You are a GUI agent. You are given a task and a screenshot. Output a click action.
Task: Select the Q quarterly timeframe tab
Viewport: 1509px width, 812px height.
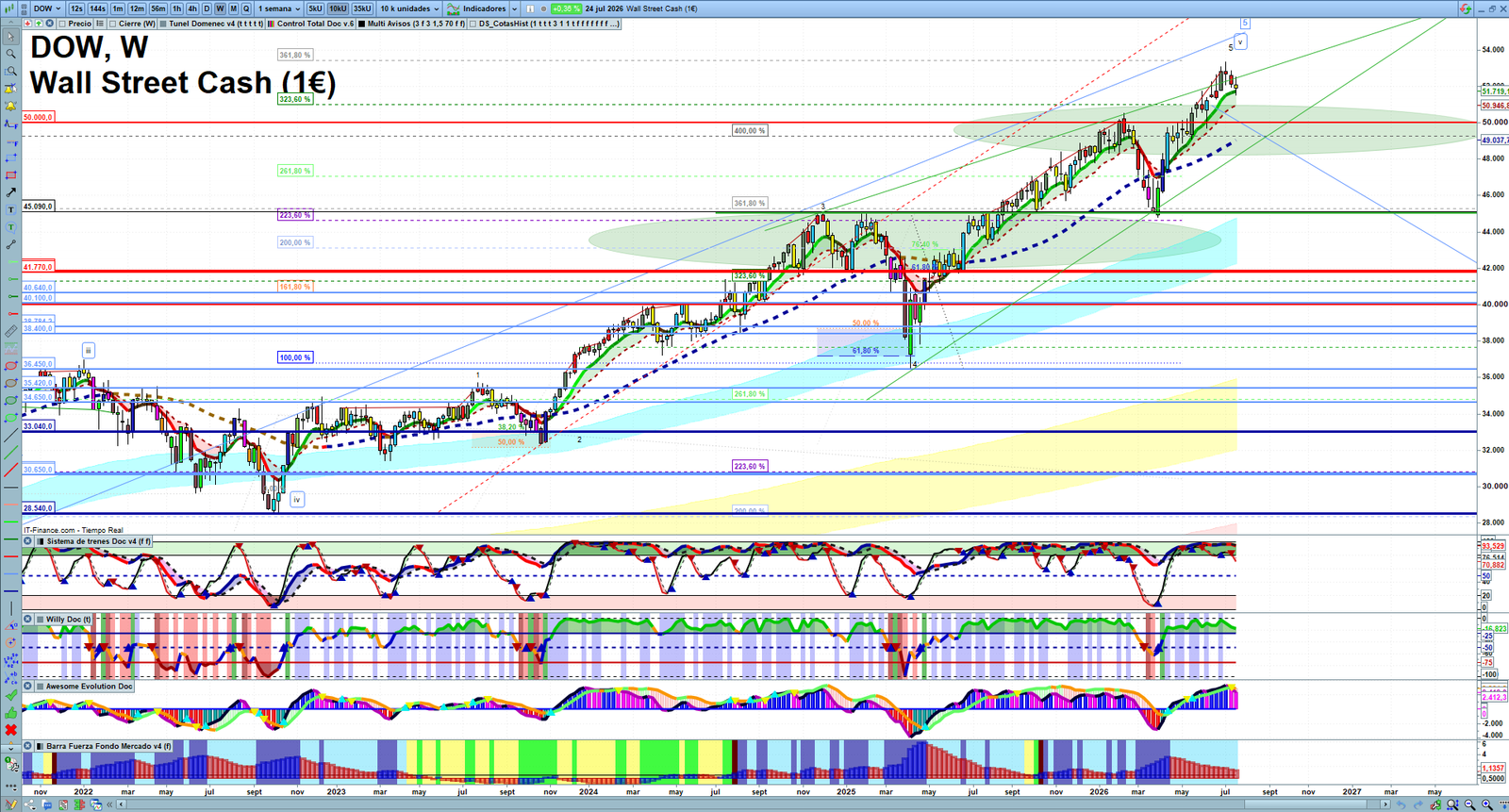pyautogui.click(x=246, y=8)
